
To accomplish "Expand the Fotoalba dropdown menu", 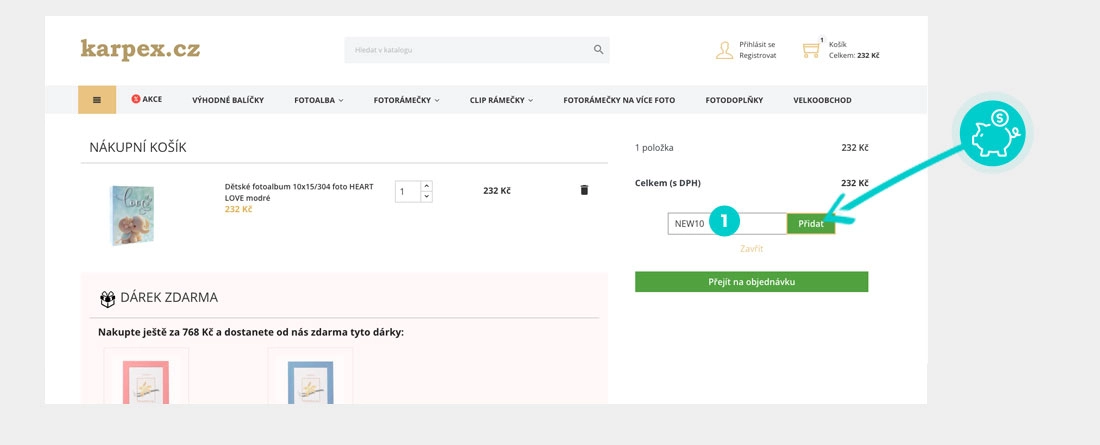I will pyautogui.click(x=318, y=100).
